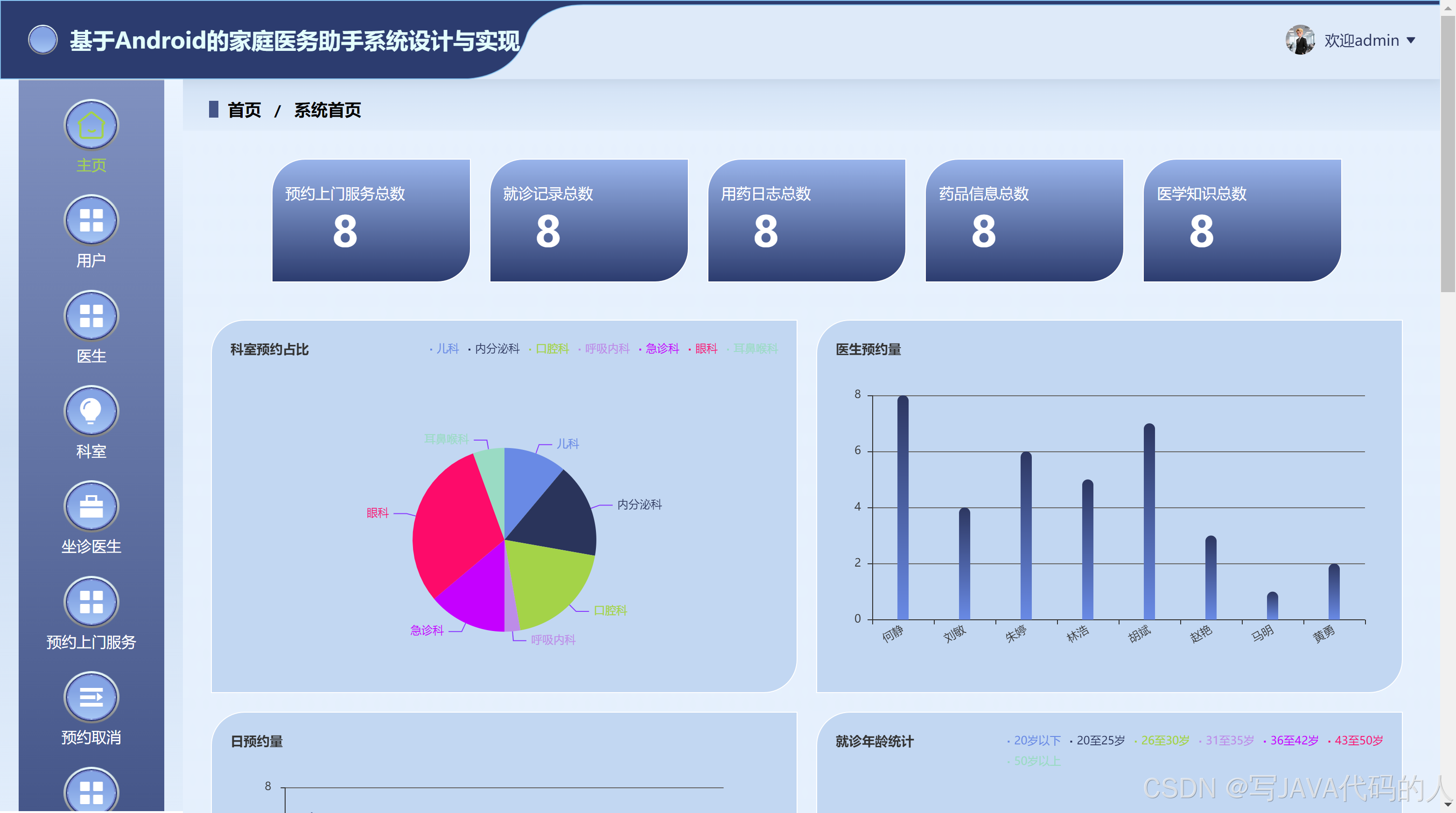Click the 朱婷 bar in doctor chart
The height and width of the screenshot is (813, 1456).
[x=1026, y=535]
